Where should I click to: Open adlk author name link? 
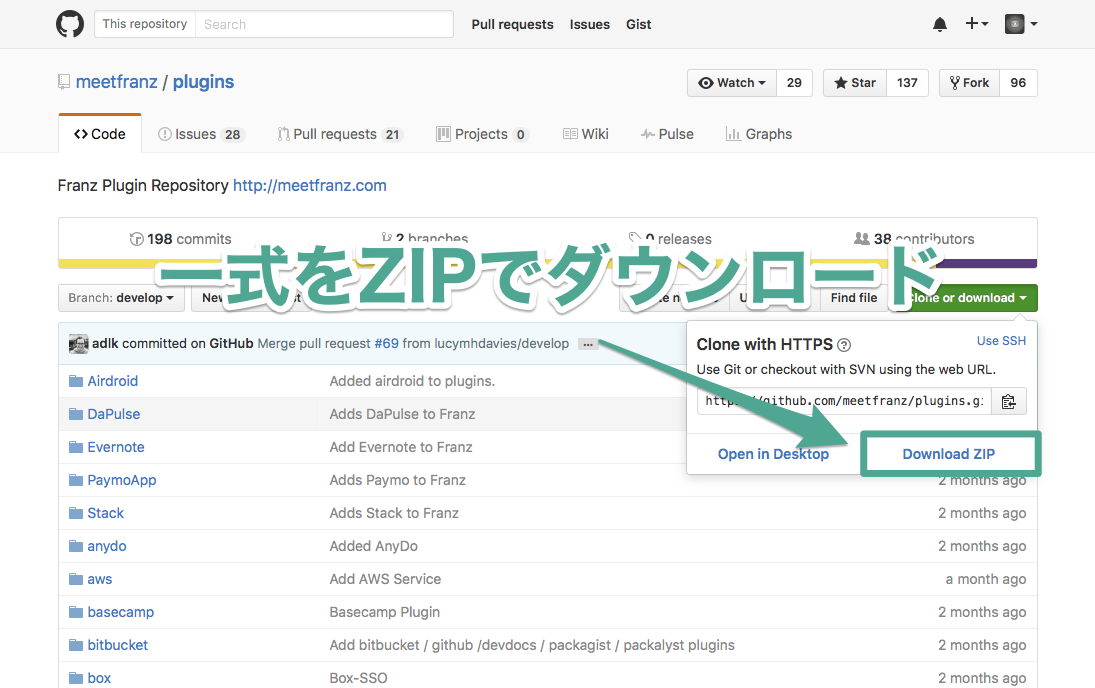point(105,344)
